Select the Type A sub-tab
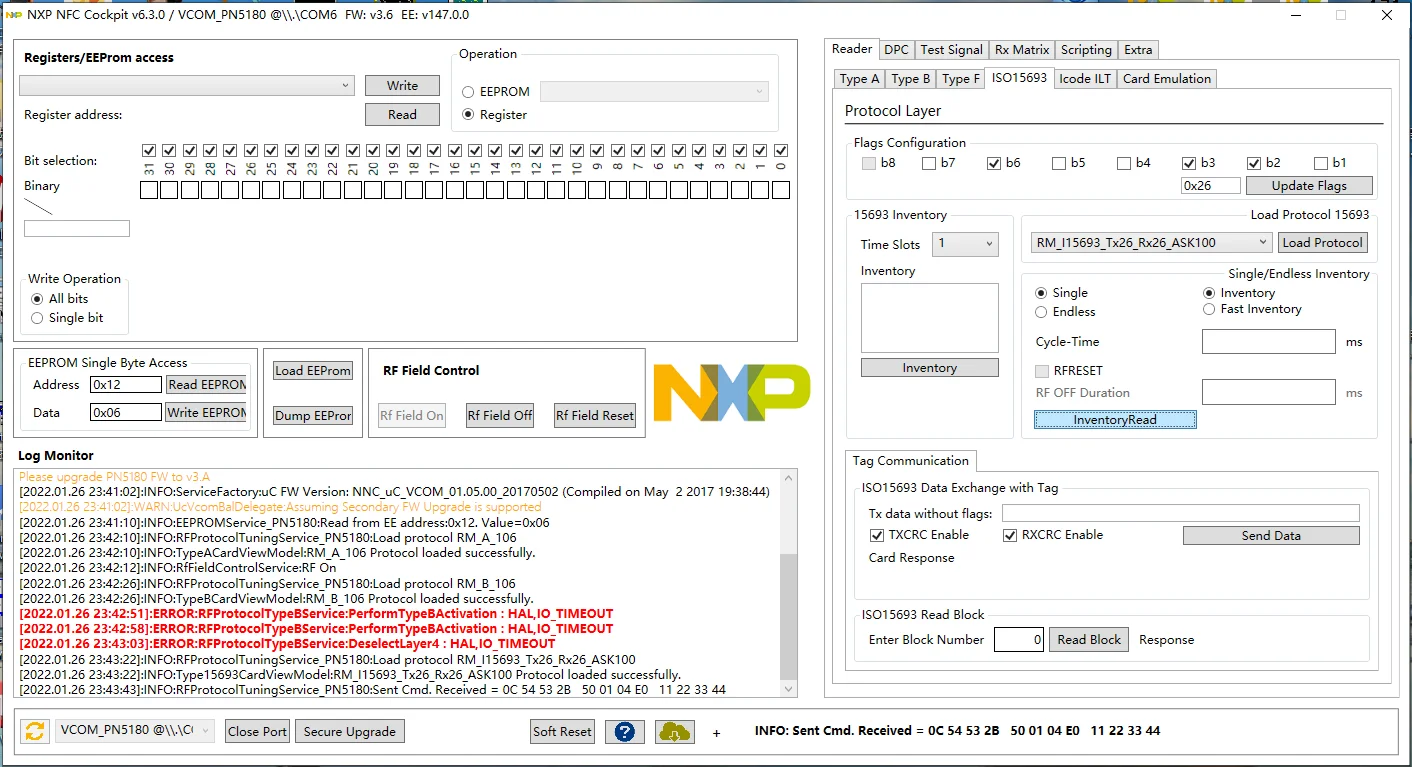Image resolution: width=1412 pixels, height=767 pixels. 859,79
